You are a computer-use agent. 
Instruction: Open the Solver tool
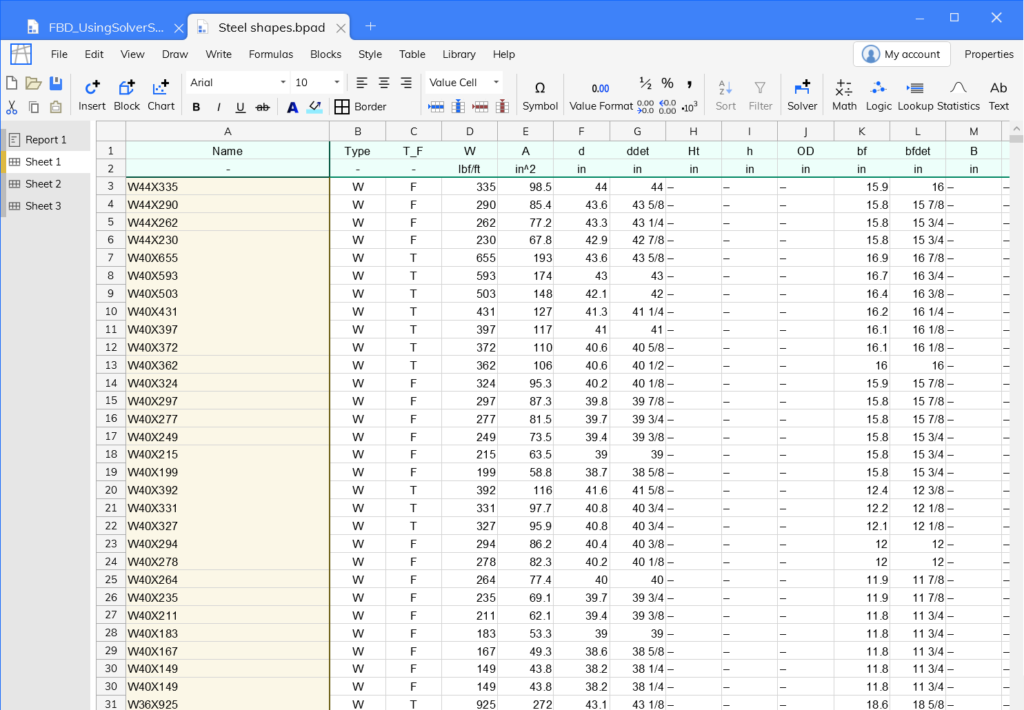click(x=802, y=93)
